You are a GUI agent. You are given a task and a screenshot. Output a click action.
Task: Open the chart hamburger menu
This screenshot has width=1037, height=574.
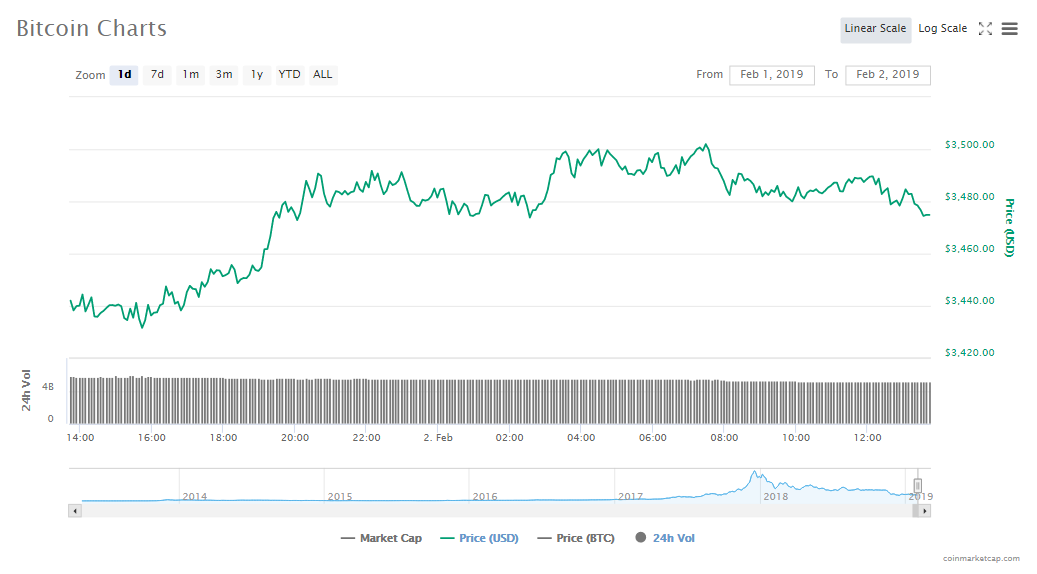(1010, 29)
